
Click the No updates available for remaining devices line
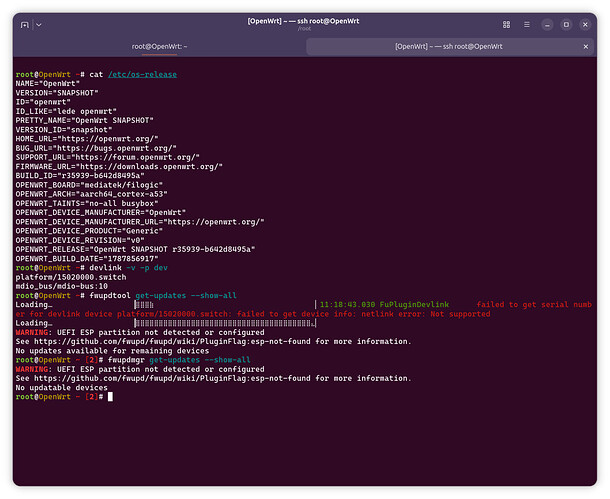pos(112,351)
